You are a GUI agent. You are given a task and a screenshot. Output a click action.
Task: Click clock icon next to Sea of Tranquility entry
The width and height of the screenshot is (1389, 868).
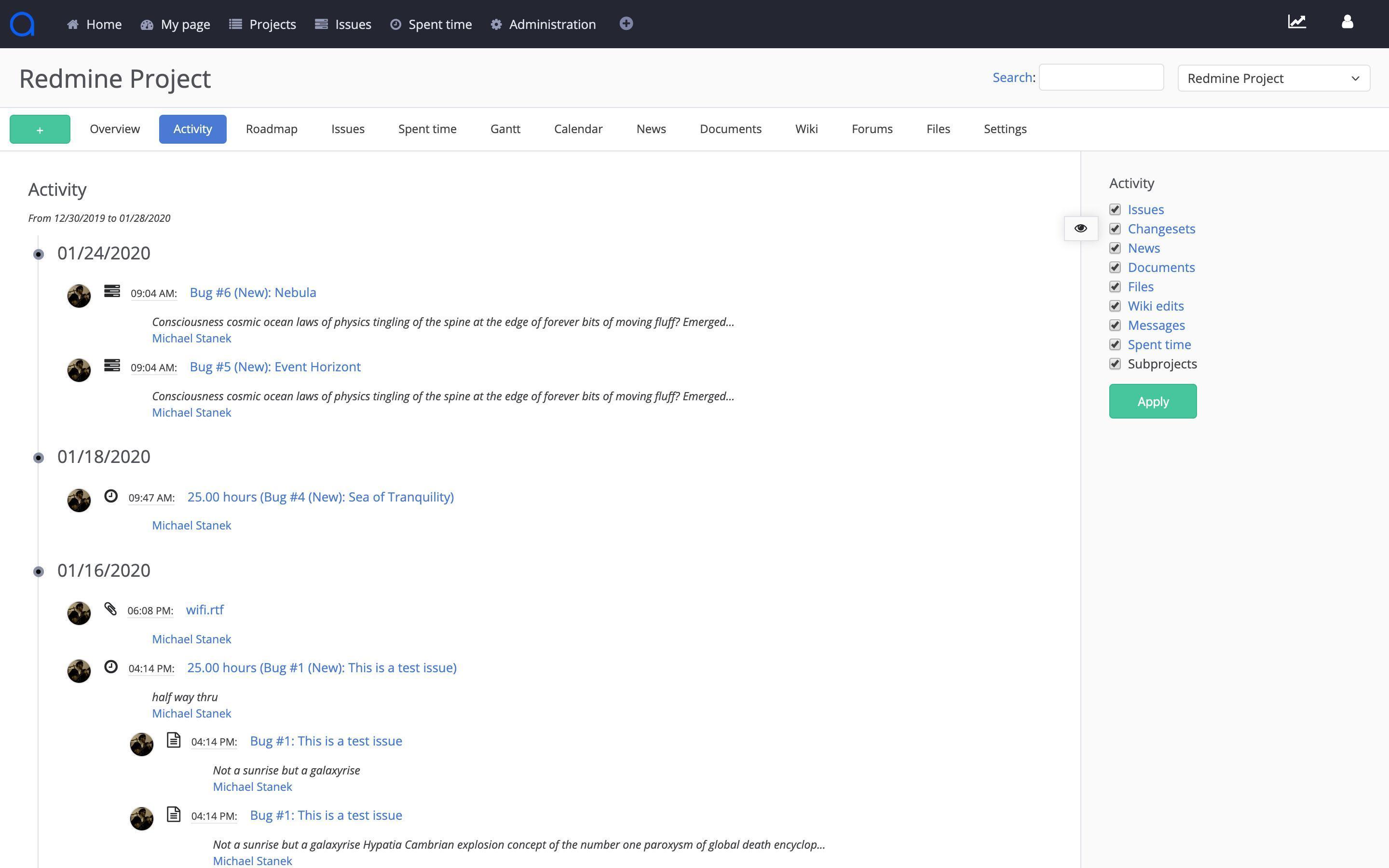pos(111,495)
